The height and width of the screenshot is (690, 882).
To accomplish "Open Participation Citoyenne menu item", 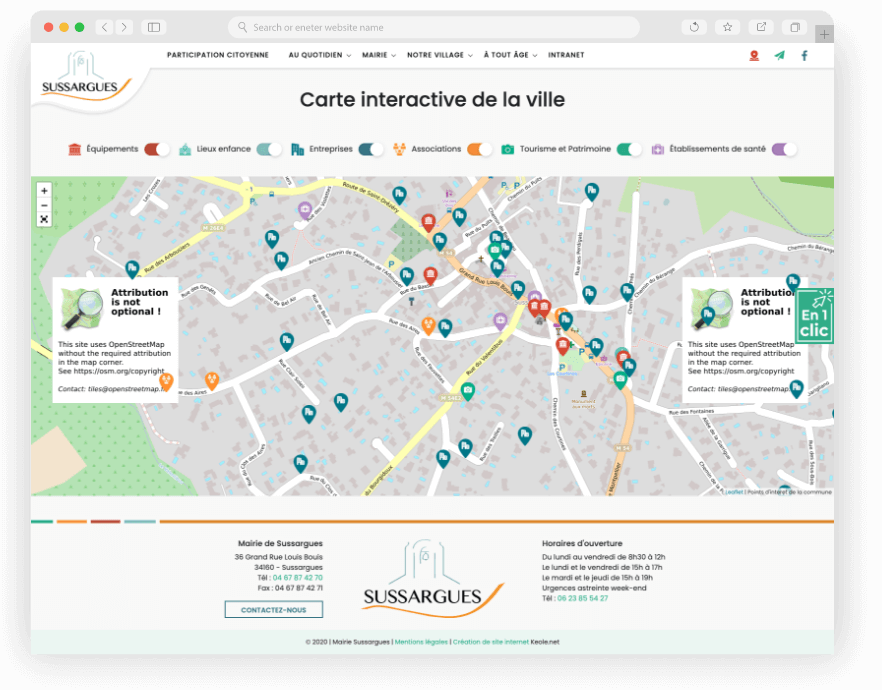I will click(x=218, y=55).
